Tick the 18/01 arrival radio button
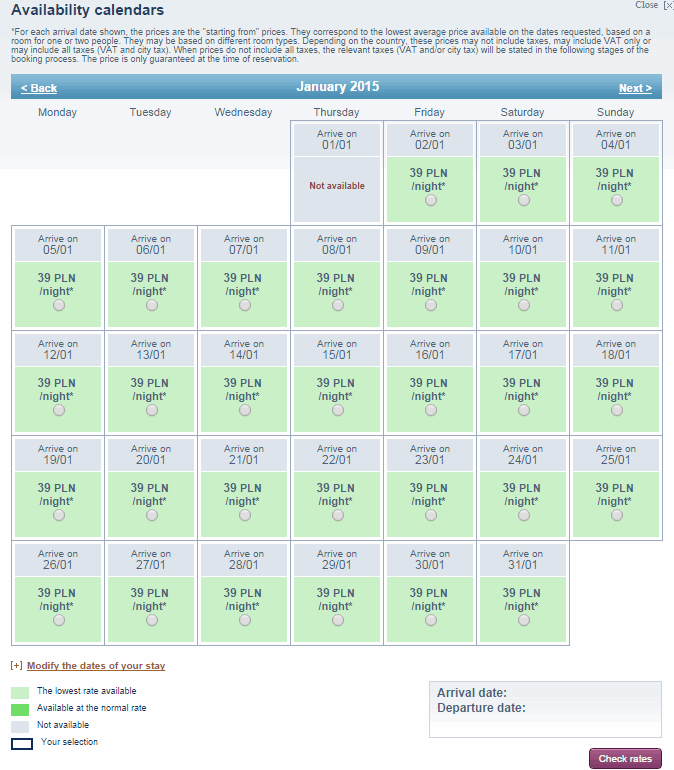The width and height of the screenshot is (674, 770). coord(617,411)
